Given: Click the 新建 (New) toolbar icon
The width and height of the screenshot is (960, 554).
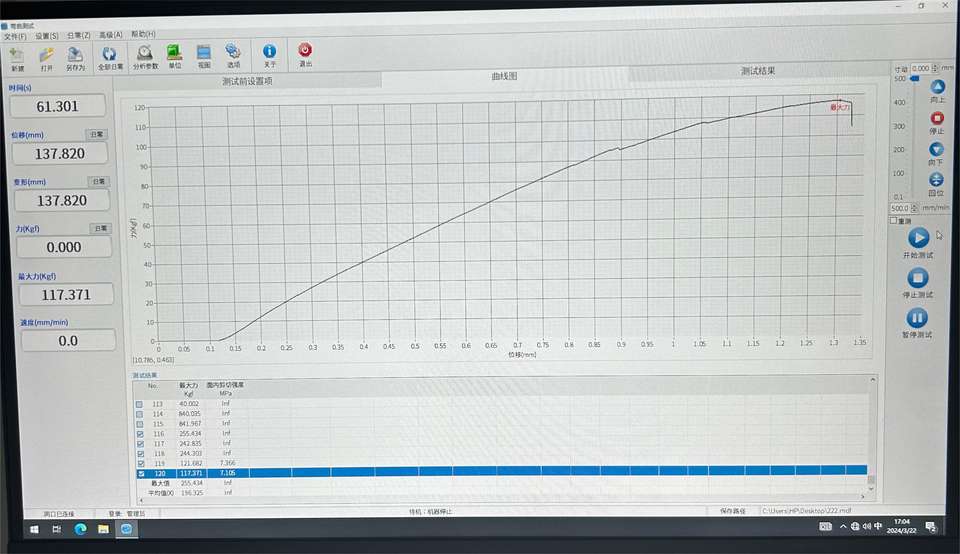Looking at the screenshot, I should [x=17, y=57].
